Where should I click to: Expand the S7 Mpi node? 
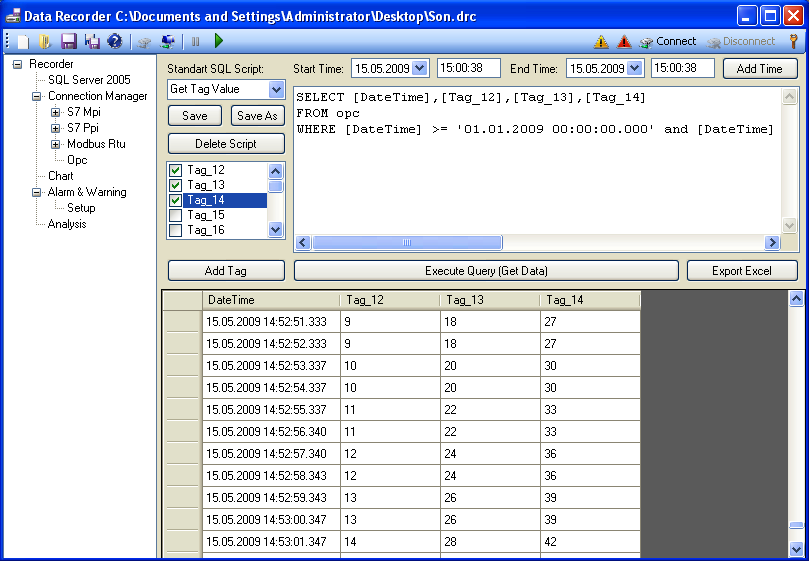coord(56,112)
